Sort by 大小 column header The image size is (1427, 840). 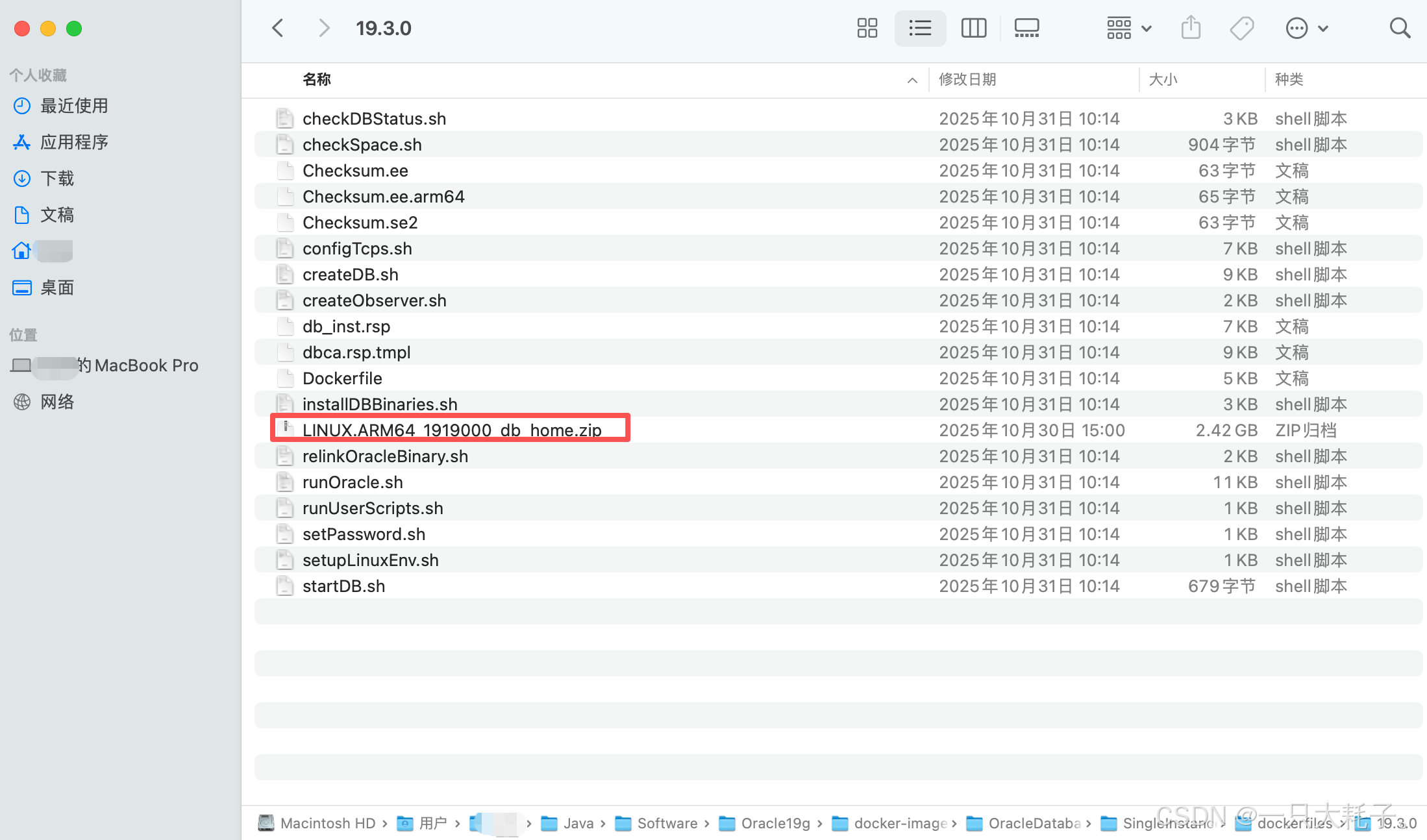[1163, 79]
